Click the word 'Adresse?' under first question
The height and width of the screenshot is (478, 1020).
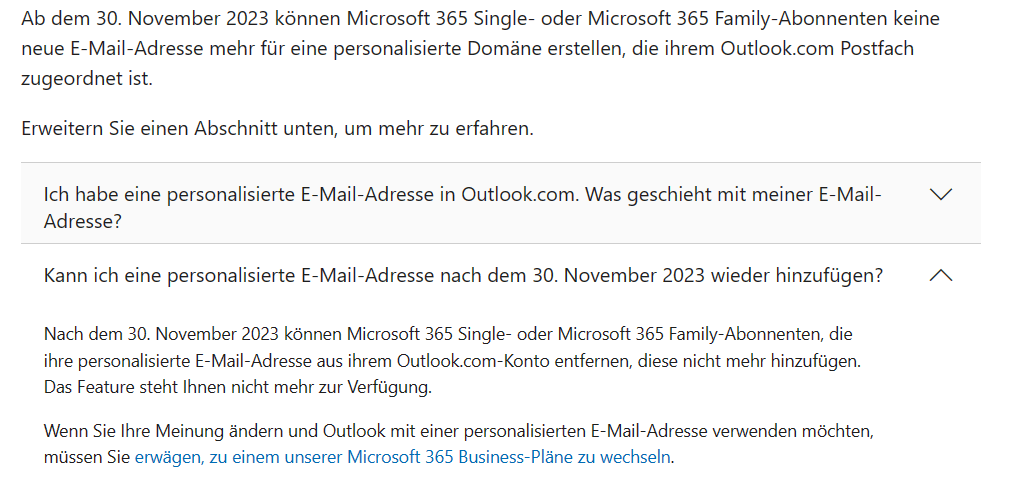pyautogui.click(x=83, y=222)
